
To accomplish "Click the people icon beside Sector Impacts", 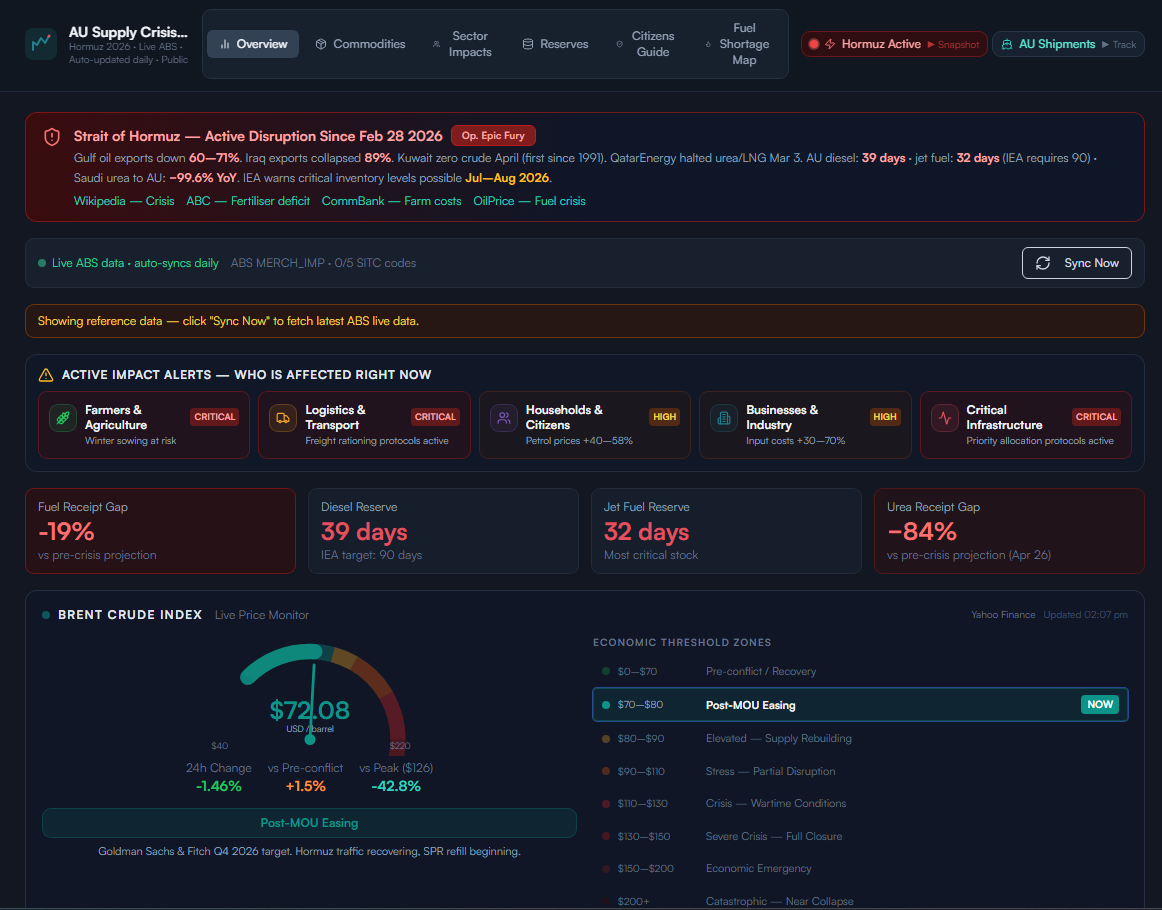I will (x=436, y=44).
